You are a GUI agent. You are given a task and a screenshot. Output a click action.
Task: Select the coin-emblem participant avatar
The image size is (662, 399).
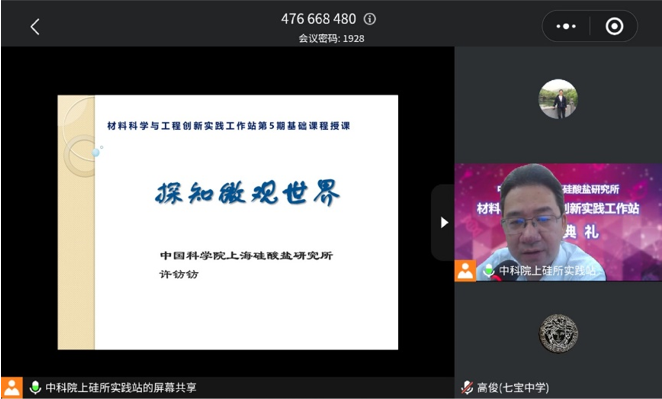point(558,334)
